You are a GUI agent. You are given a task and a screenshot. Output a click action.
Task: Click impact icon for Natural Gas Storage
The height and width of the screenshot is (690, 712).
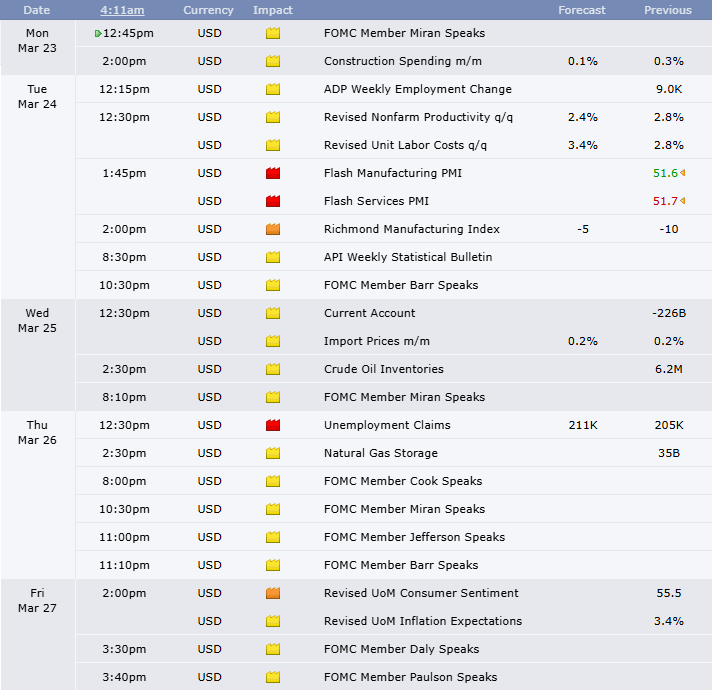(x=273, y=453)
